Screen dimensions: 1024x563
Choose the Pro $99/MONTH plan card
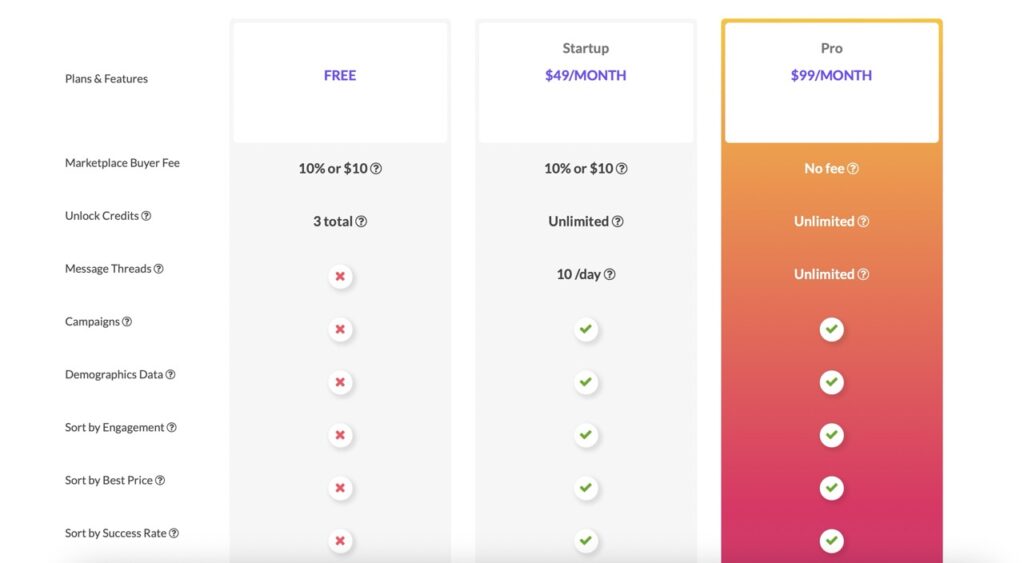(x=831, y=82)
